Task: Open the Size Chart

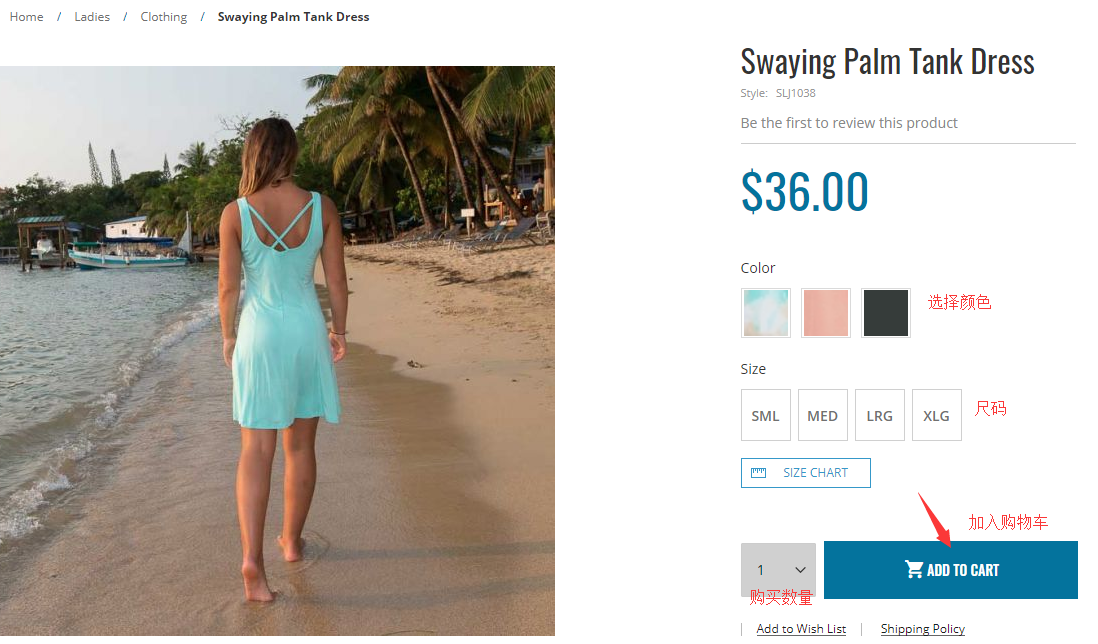Action: (815, 473)
